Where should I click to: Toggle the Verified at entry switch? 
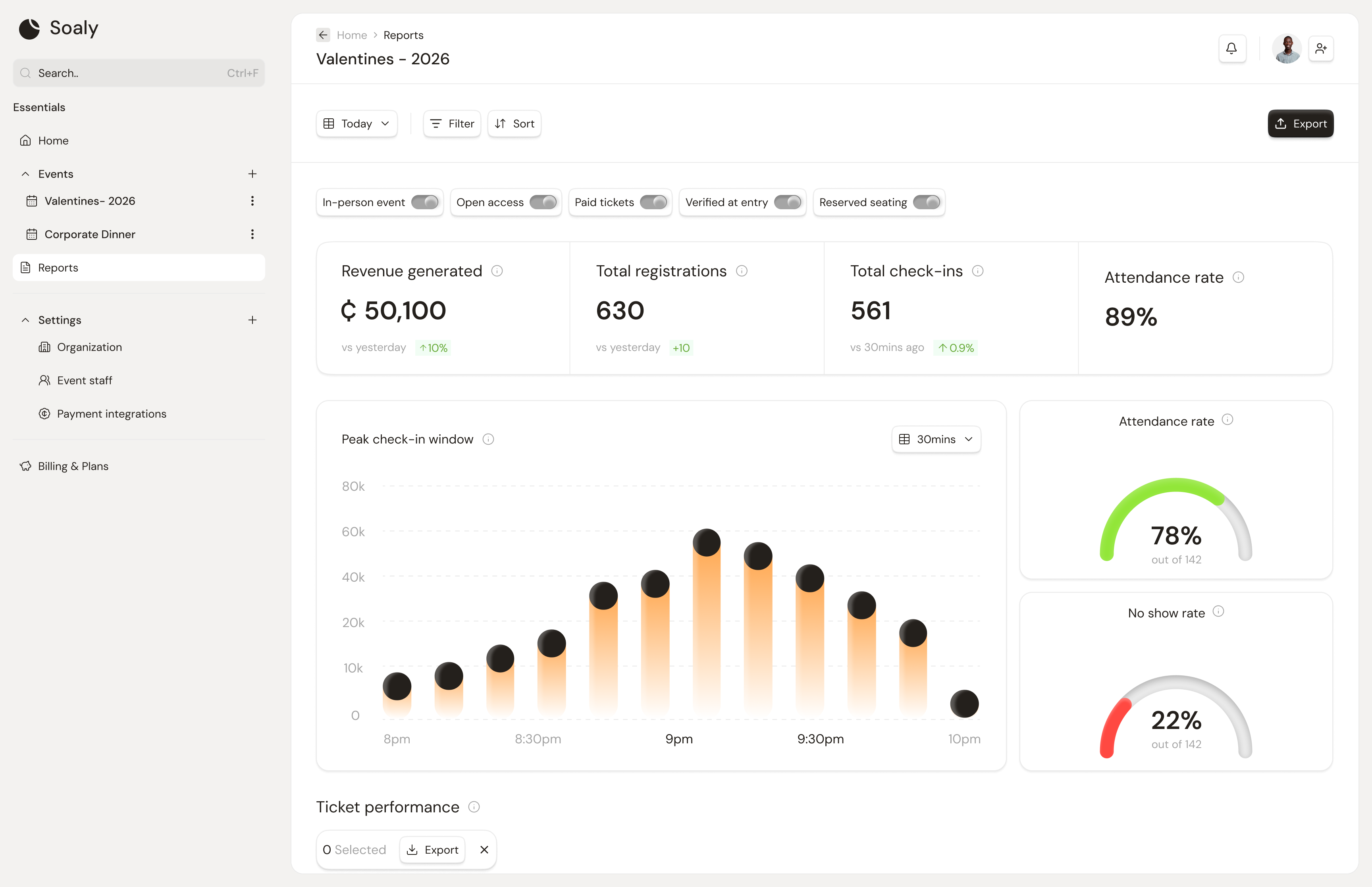tap(788, 203)
